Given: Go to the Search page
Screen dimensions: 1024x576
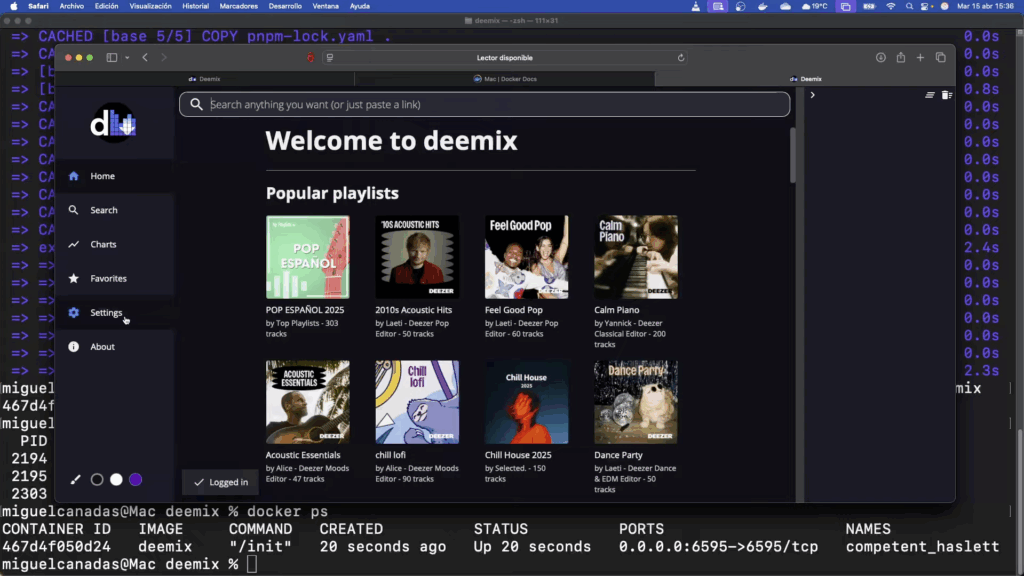Looking at the screenshot, I should 115,210.
